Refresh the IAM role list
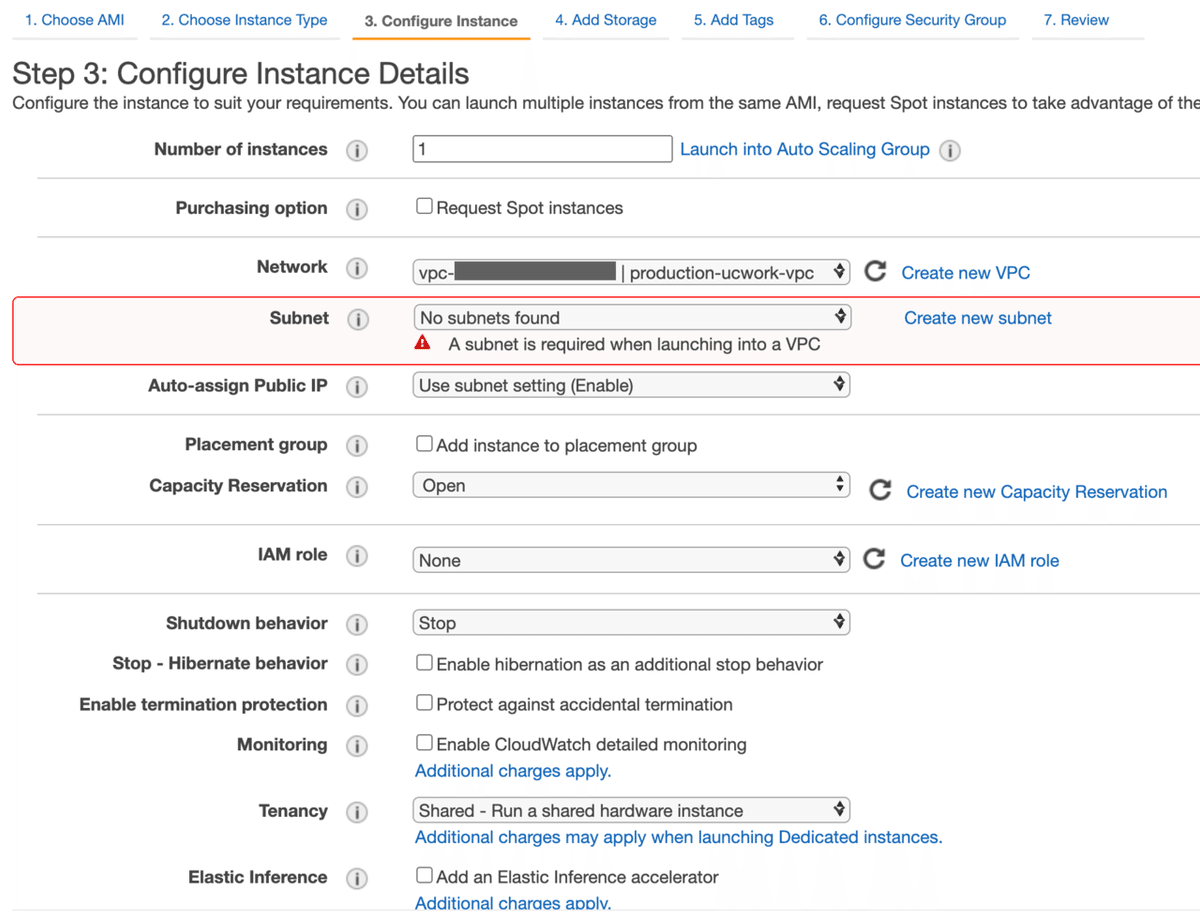The image size is (1200, 920). (x=874, y=560)
